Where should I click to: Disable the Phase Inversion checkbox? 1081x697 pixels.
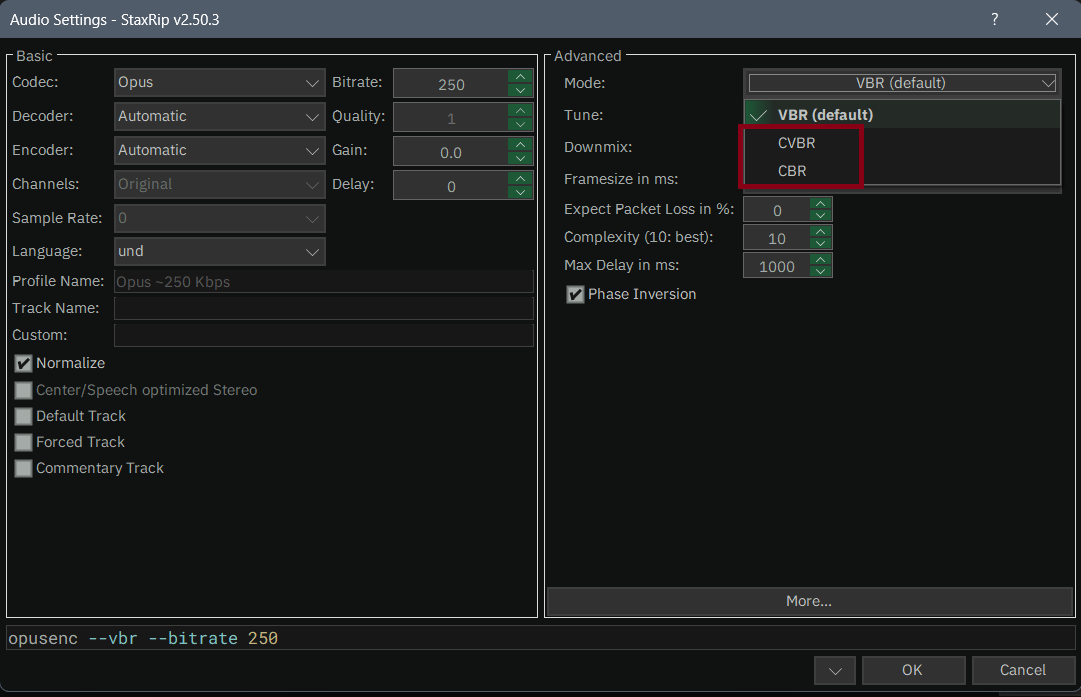[575, 294]
